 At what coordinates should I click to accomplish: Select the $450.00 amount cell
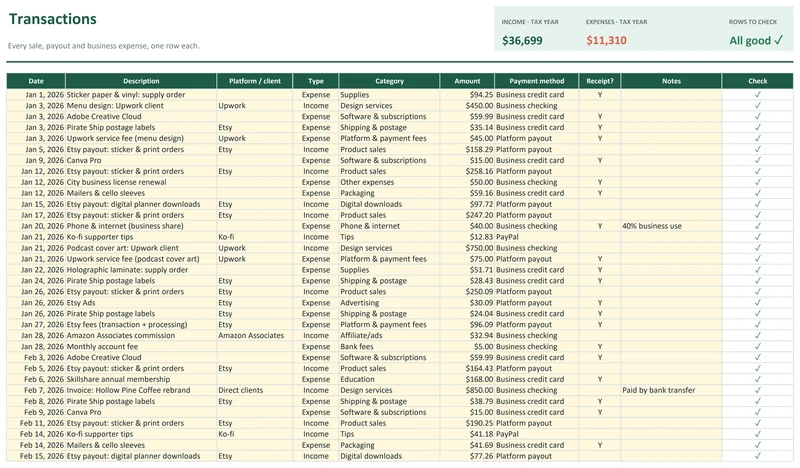[467, 106]
